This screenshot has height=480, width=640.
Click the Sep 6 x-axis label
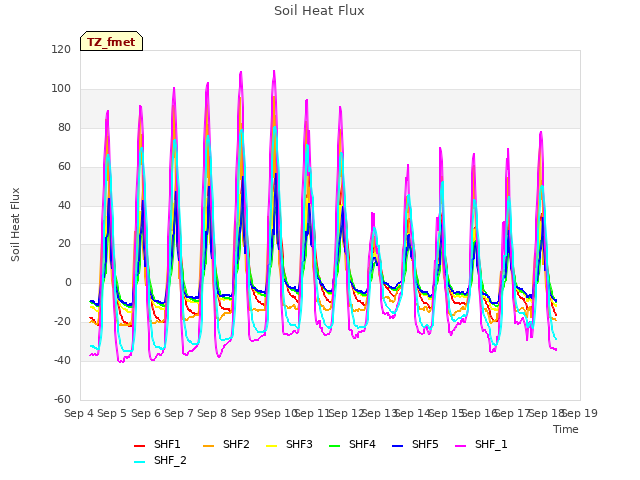coord(145,413)
